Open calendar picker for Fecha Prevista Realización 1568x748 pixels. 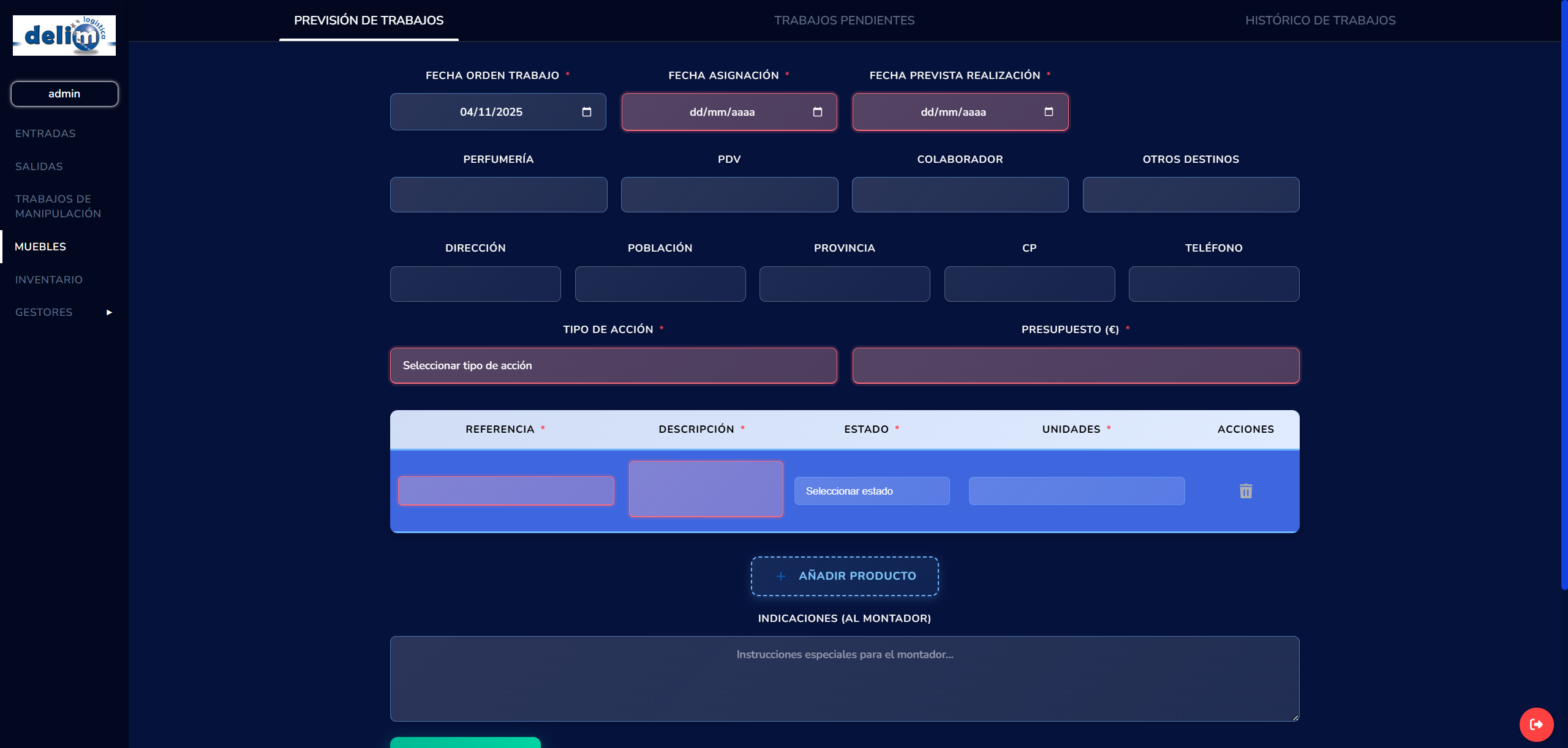coord(1048,112)
